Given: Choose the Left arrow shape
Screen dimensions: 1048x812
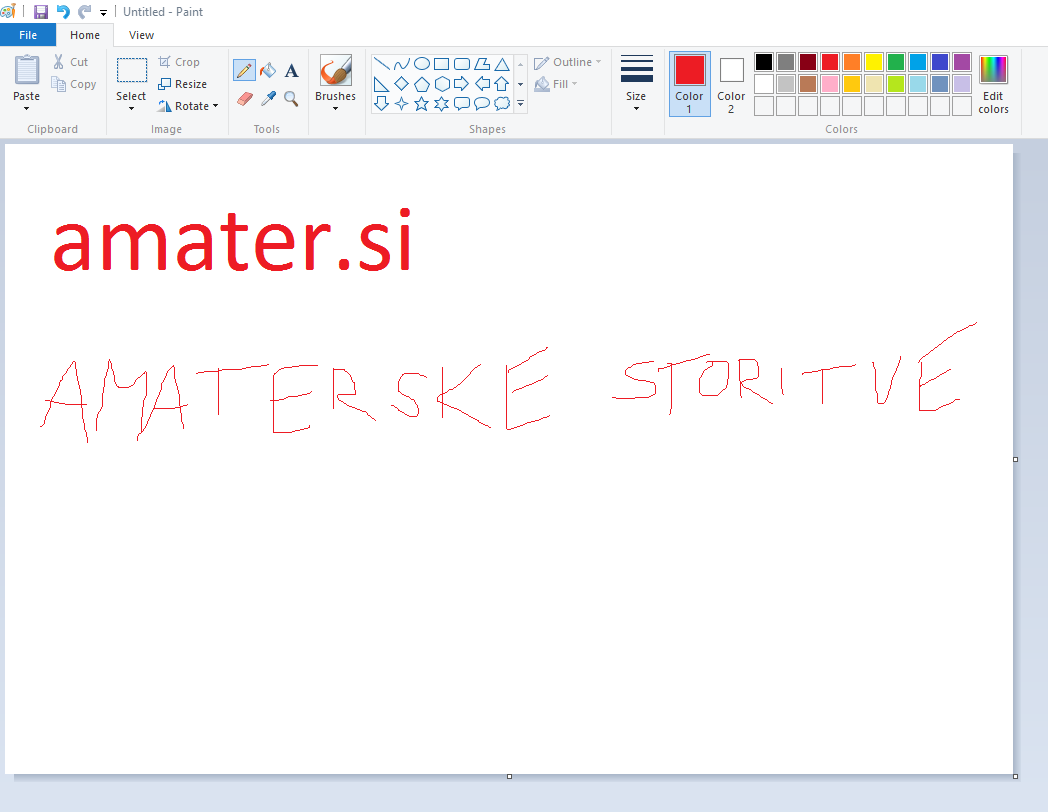Looking at the screenshot, I should click(482, 84).
